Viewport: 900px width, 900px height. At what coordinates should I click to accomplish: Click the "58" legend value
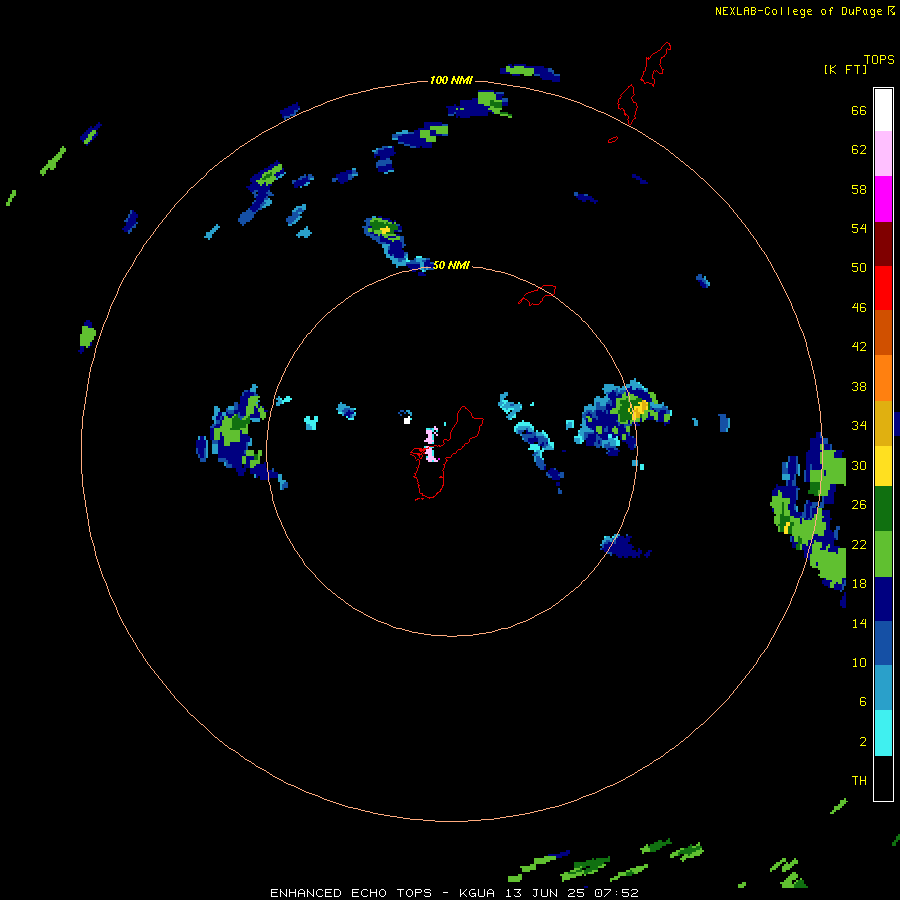(859, 189)
